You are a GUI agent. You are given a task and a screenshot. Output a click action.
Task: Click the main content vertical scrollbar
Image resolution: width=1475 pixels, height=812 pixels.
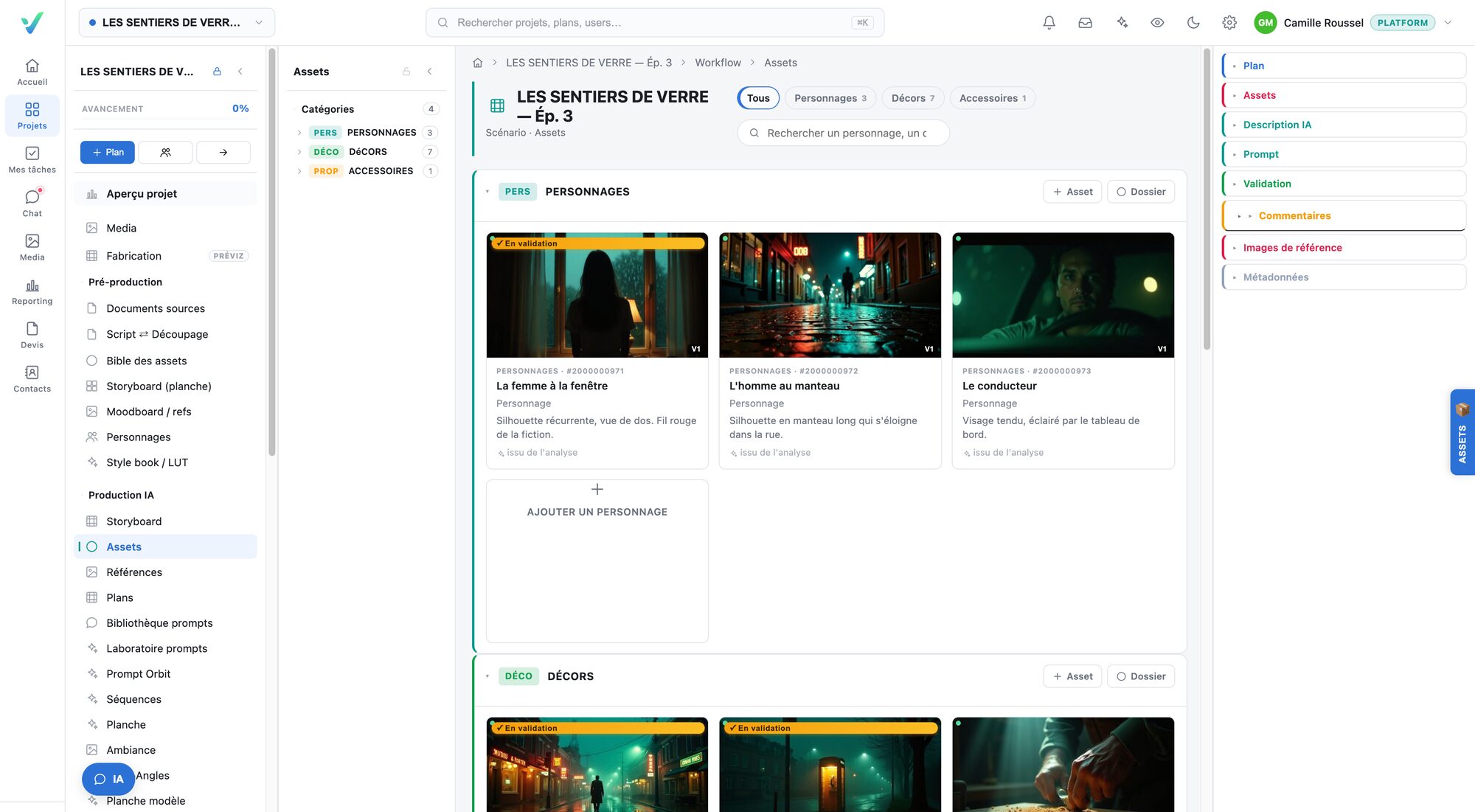pos(1207,199)
